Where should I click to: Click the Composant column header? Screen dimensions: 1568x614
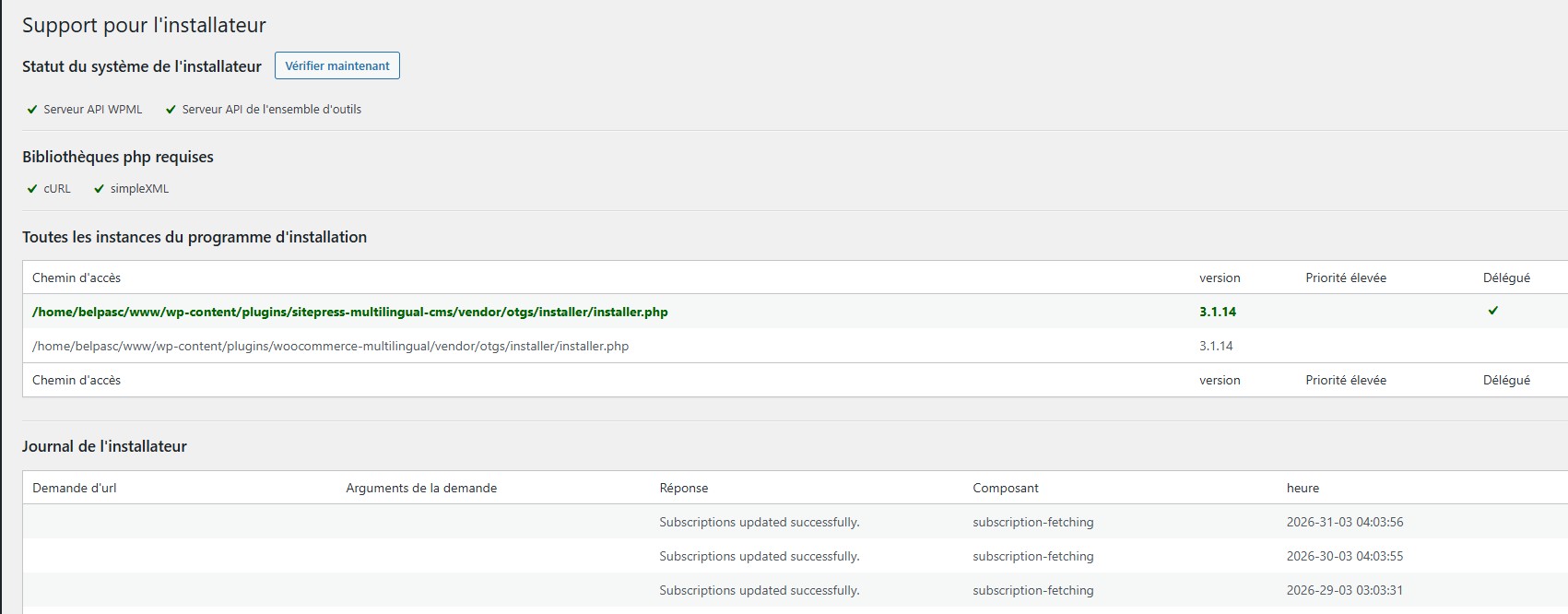coord(1005,488)
